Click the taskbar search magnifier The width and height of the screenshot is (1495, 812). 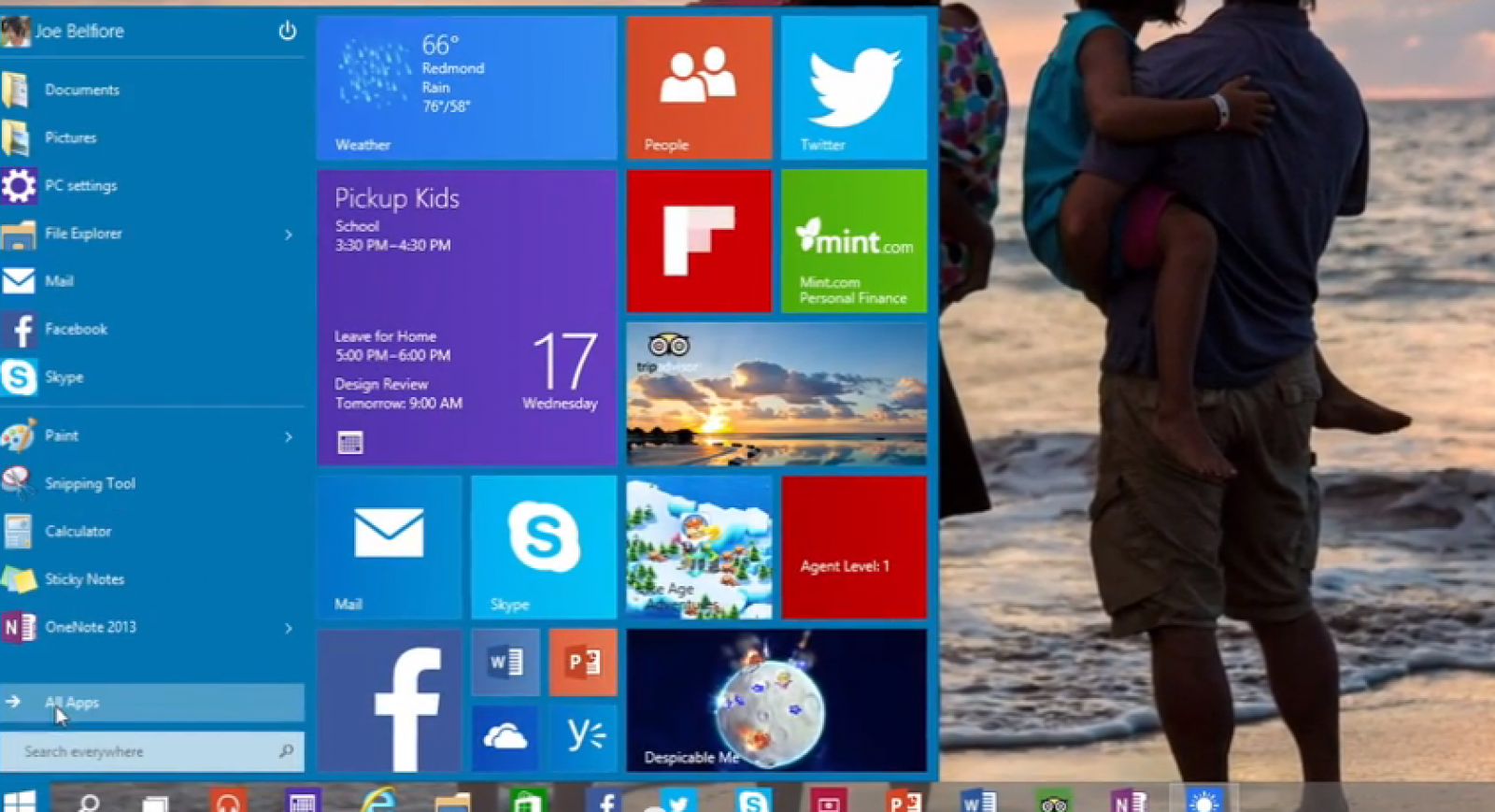(x=89, y=803)
